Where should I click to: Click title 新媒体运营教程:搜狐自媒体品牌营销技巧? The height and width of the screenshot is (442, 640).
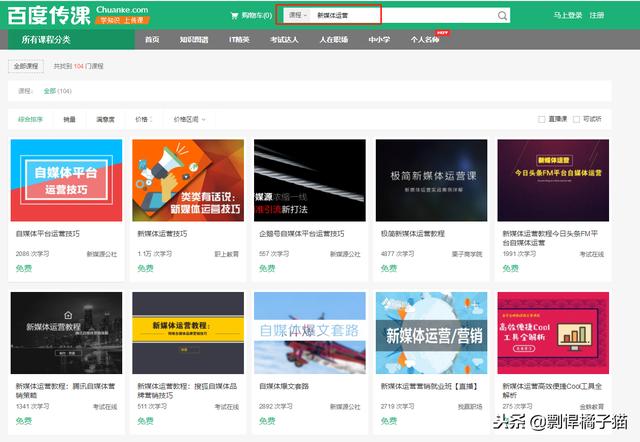tap(187, 391)
